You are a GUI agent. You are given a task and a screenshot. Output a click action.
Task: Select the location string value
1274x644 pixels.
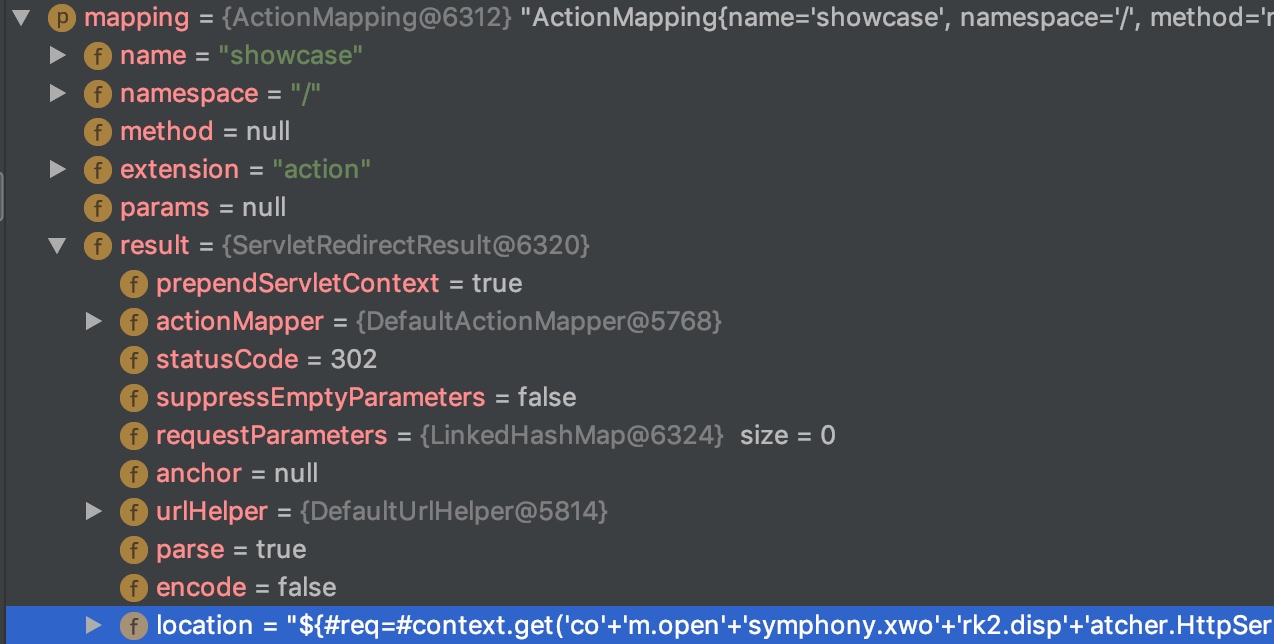780,625
